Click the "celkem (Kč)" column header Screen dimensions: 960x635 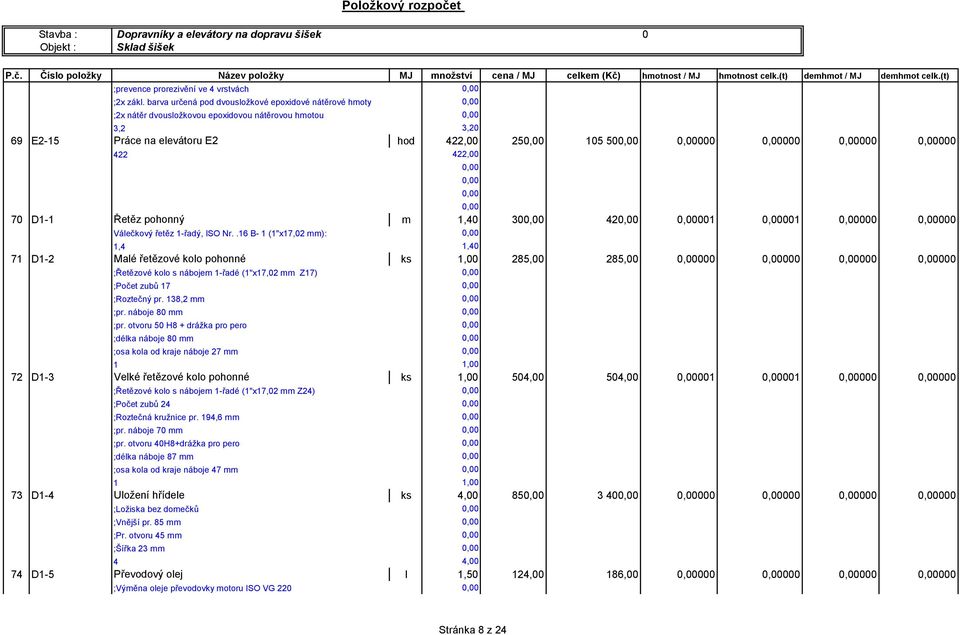593,76
